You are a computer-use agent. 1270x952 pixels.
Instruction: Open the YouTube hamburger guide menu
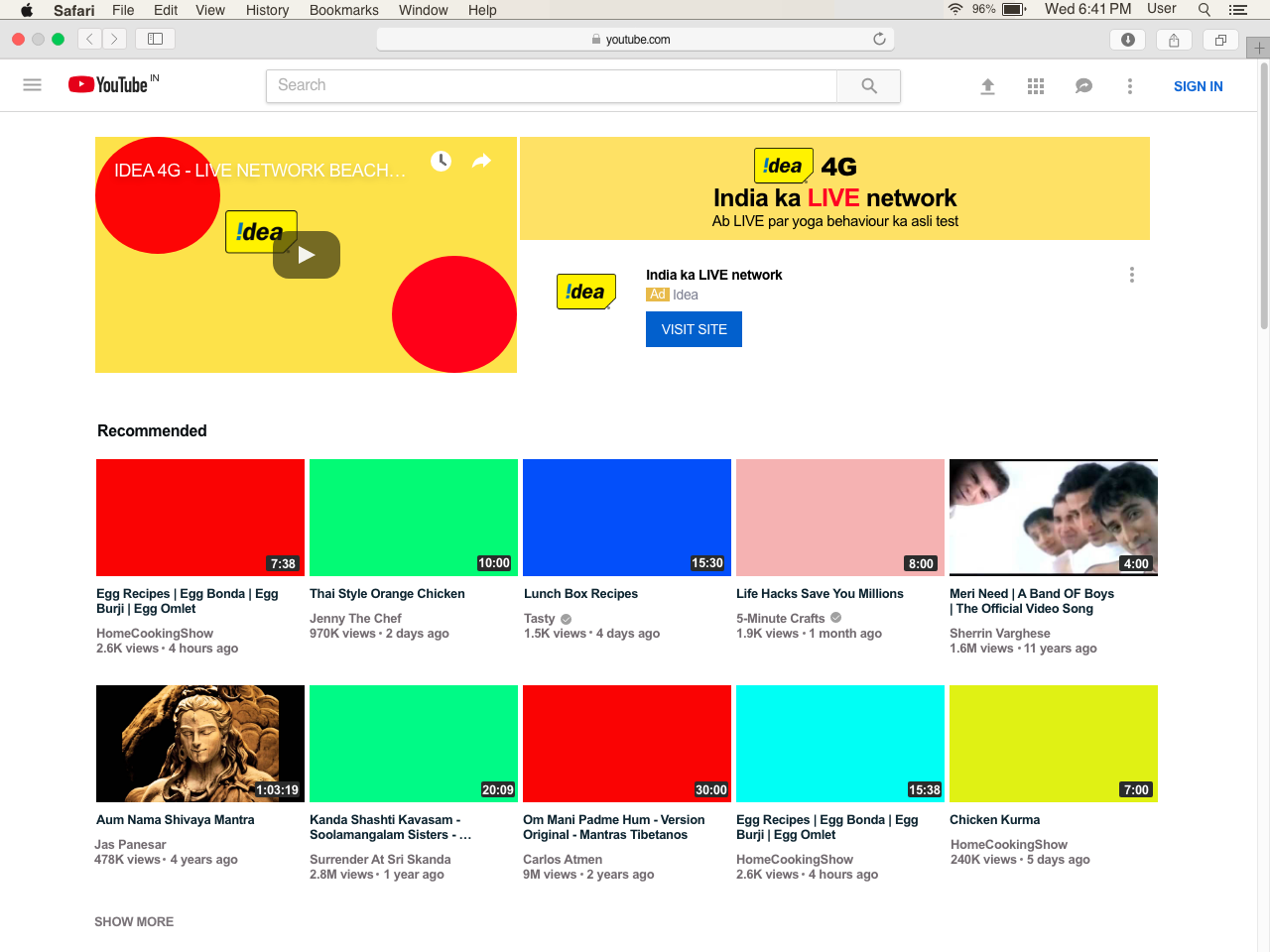coord(32,85)
